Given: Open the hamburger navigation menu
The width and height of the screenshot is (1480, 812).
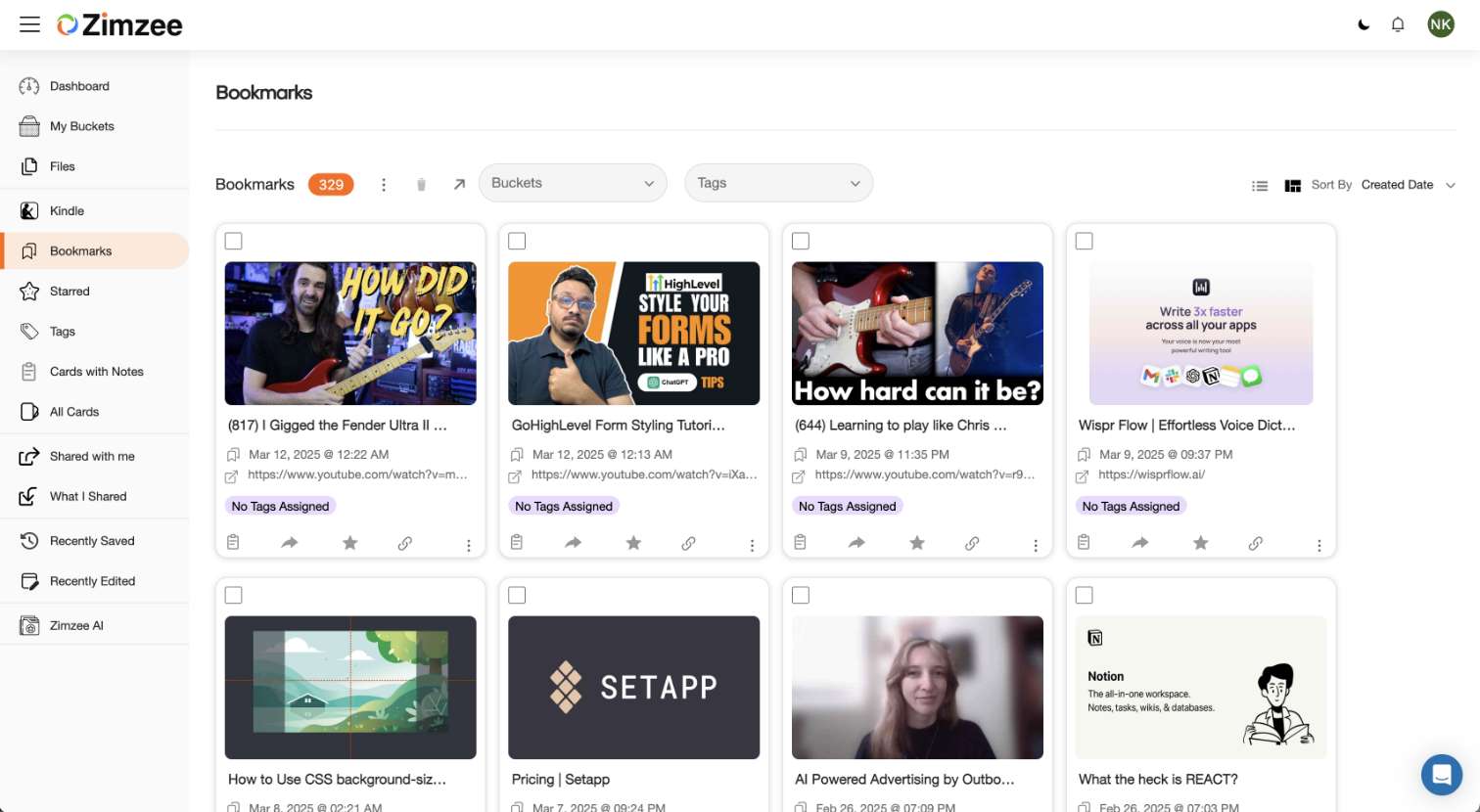Looking at the screenshot, I should click(x=29, y=24).
